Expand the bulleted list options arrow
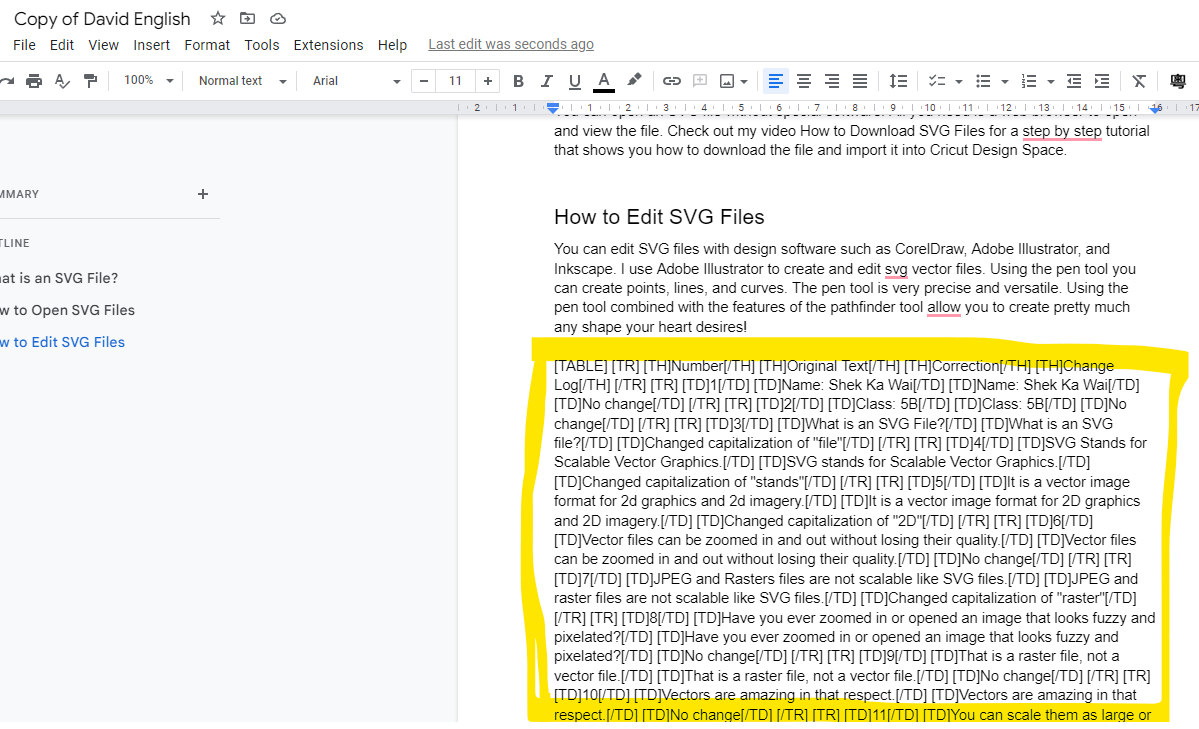 click(x=1005, y=81)
